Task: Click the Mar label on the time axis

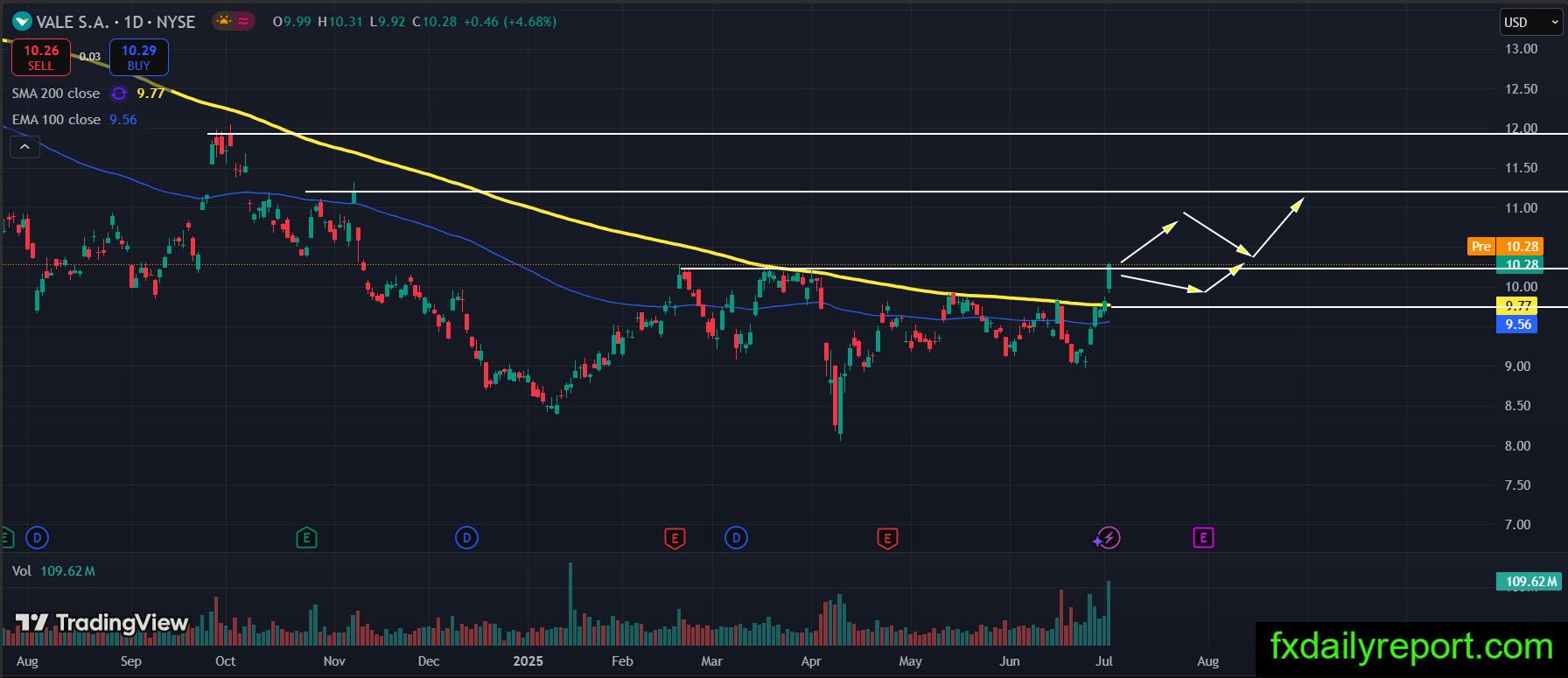Action: click(x=712, y=661)
